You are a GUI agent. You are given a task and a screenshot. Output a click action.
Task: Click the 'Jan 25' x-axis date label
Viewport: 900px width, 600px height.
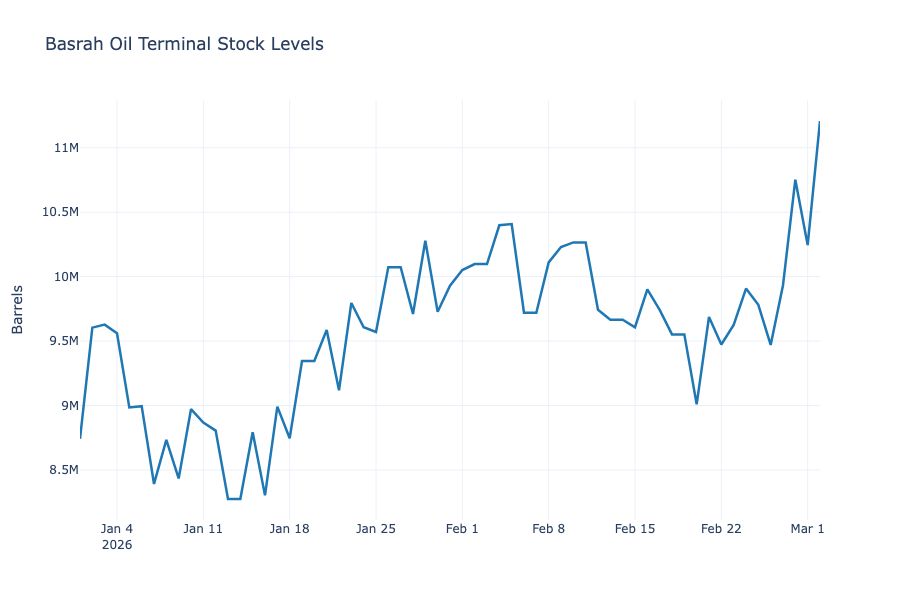pos(376,529)
